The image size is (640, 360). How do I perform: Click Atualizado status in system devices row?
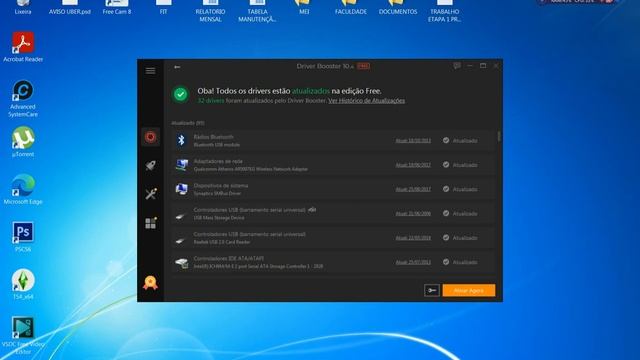(460, 189)
